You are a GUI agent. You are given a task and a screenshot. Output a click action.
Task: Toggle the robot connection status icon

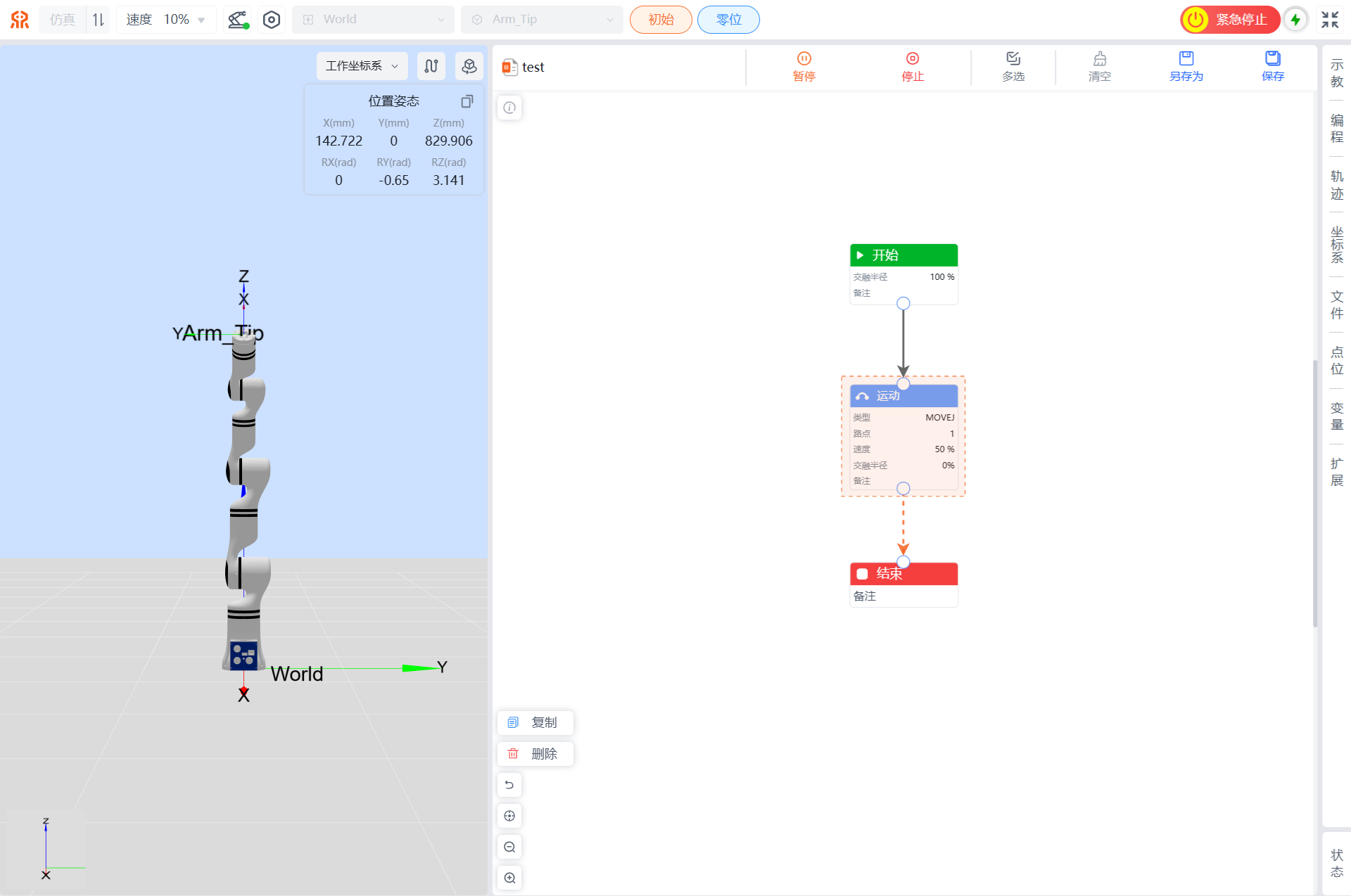pyautogui.click(x=238, y=20)
